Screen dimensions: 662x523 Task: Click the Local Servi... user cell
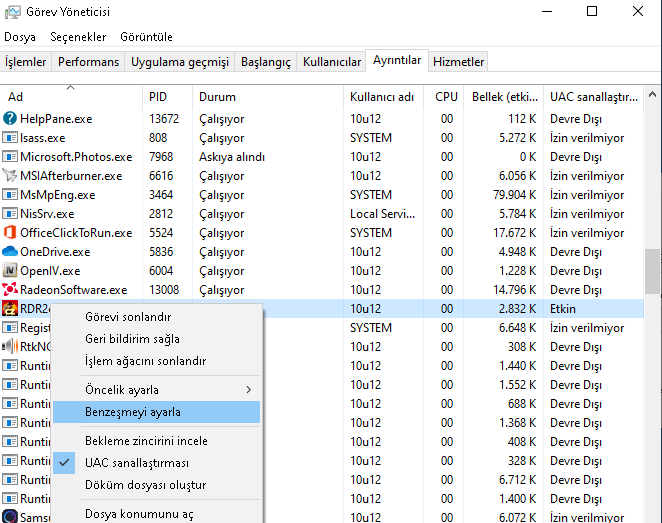[383, 214]
